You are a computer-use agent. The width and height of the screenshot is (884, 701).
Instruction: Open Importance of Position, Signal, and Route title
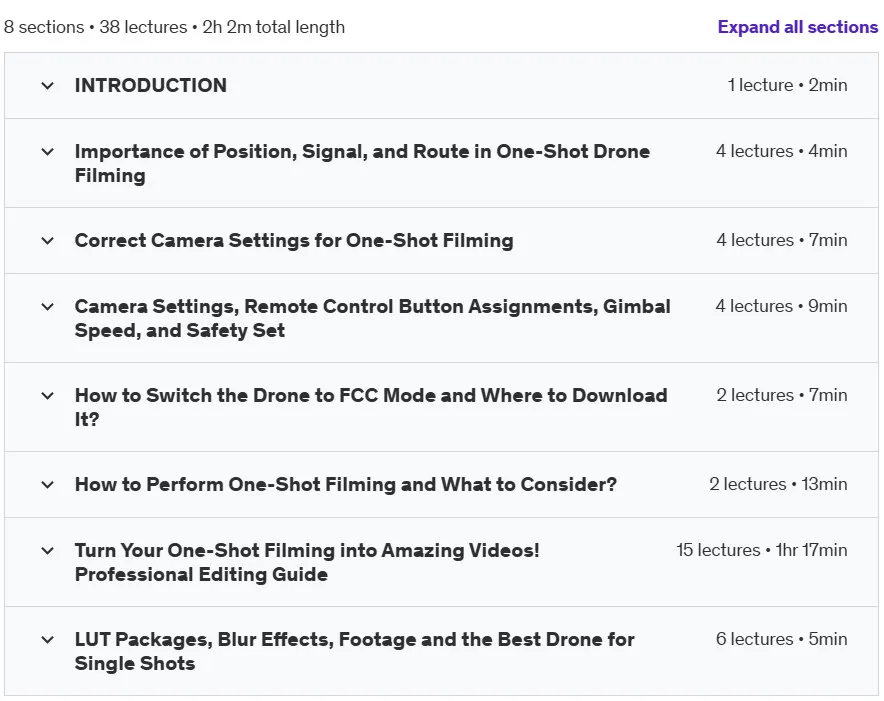[x=362, y=164]
